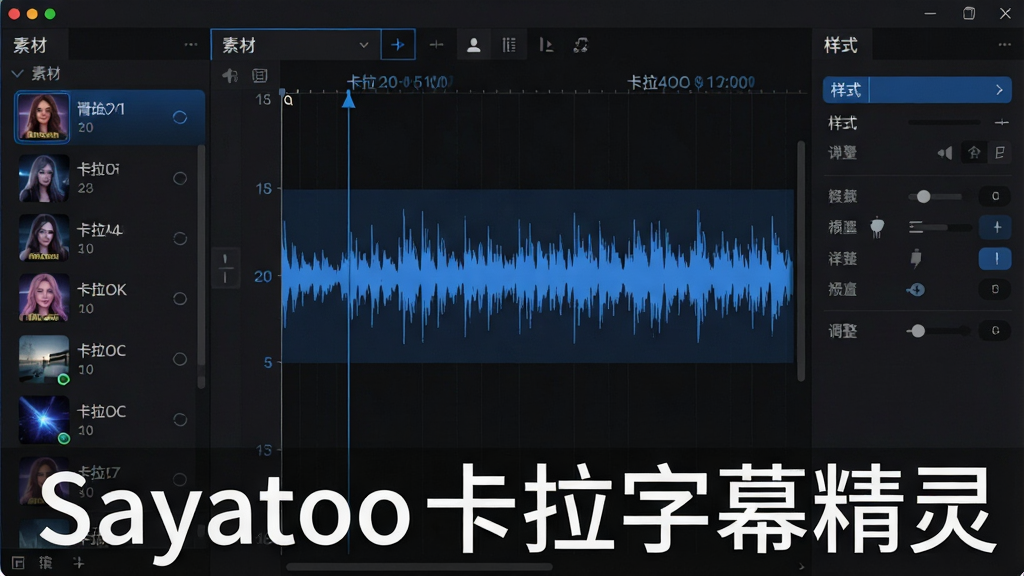The height and width of the screenshot is (576, 1024).
Task: Click the middle icon in bottom-left status bar
Action: click(46, 562)
